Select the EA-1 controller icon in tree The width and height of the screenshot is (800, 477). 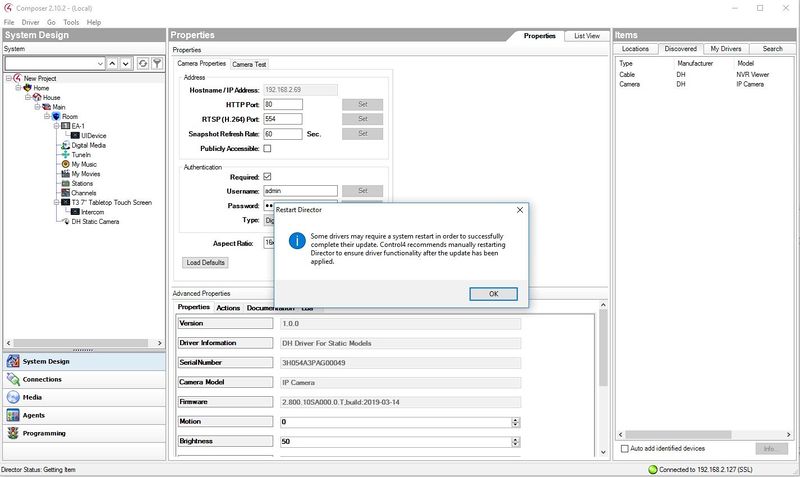[66, 125]
